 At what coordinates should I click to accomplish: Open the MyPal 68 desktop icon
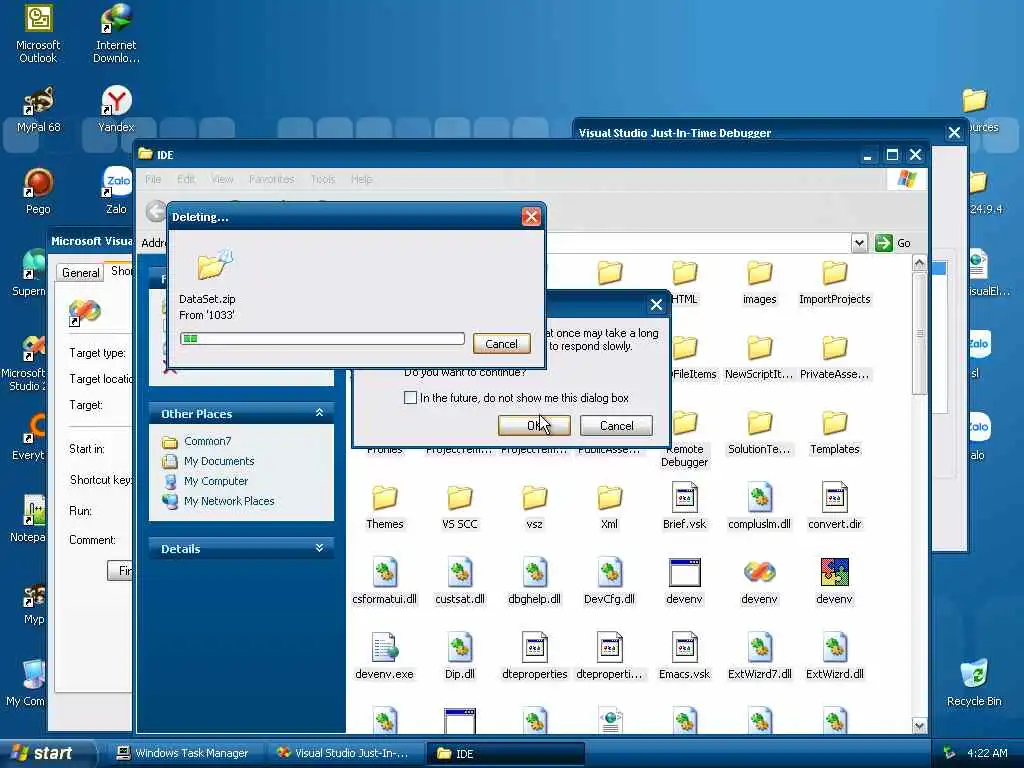38,110
